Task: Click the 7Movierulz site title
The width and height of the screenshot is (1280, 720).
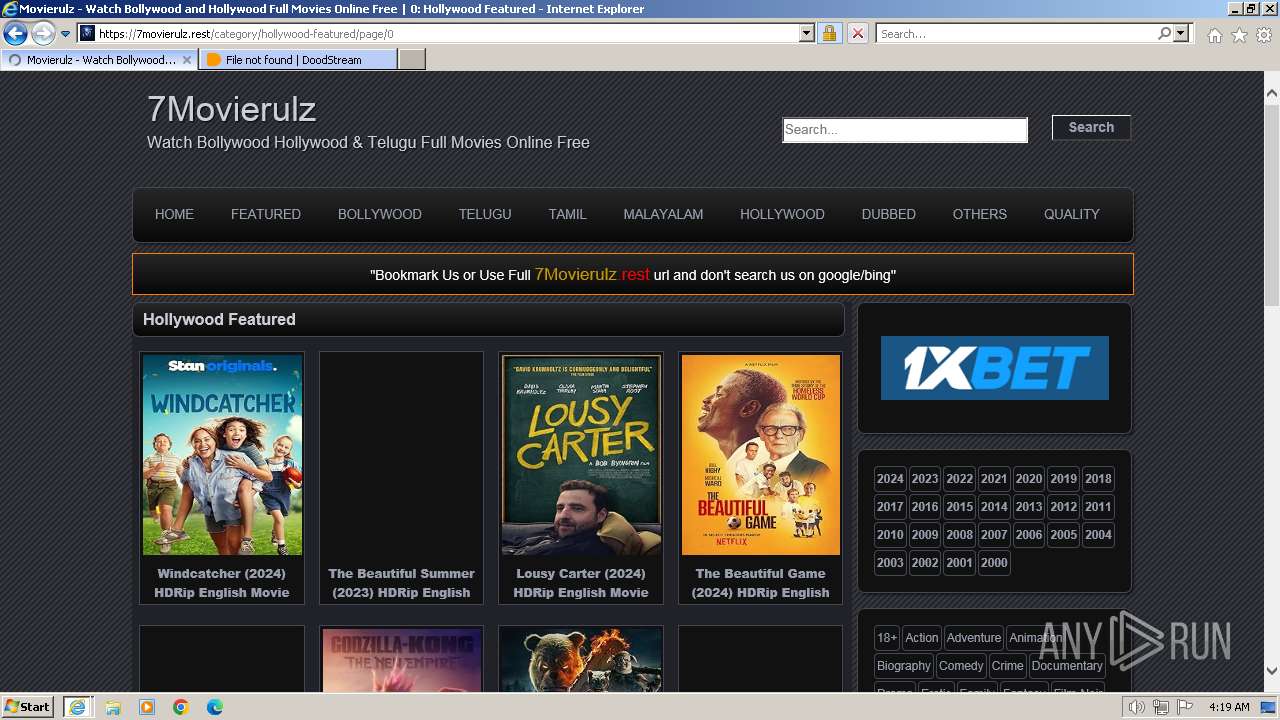Action: click(231, 108)
